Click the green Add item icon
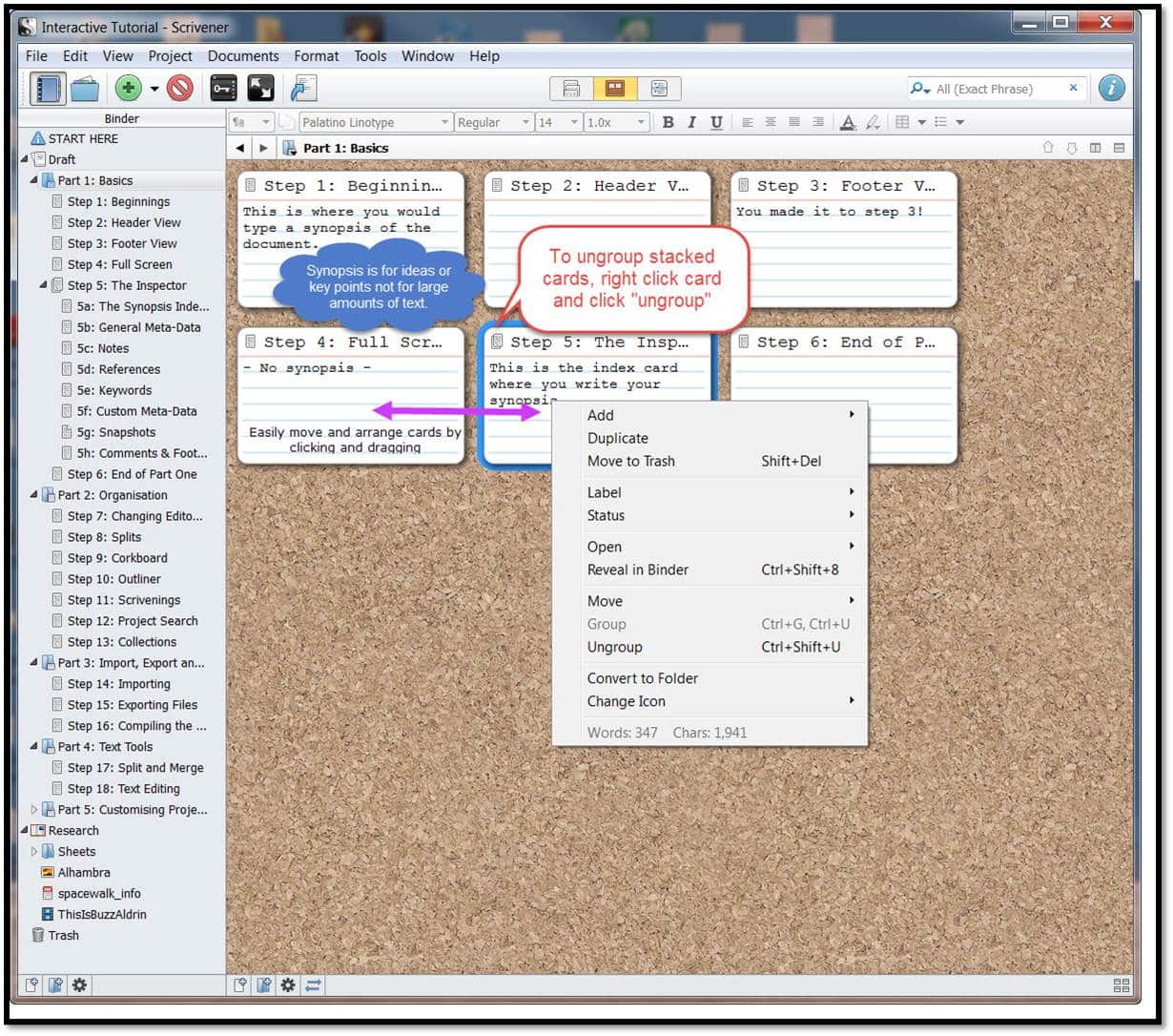 pos(128,89)
